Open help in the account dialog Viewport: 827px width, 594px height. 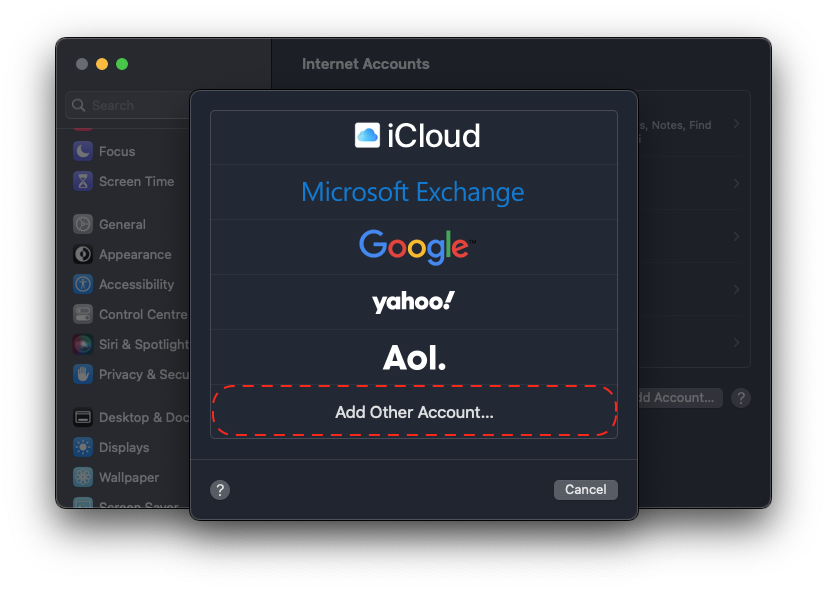pyautogui.click(x=221, y=490)
